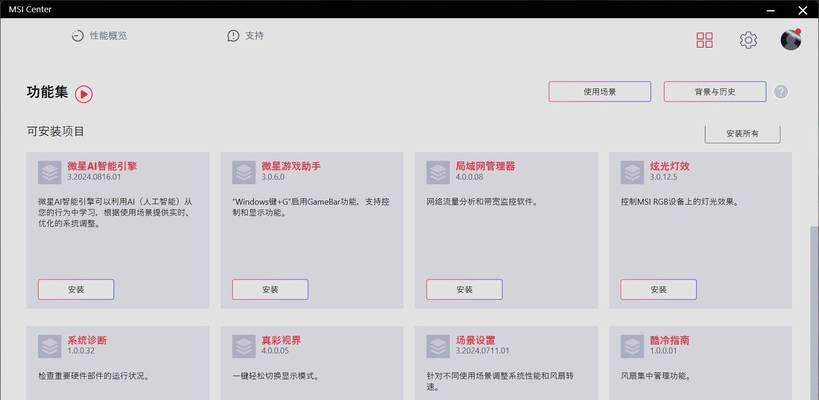Screen dimensions: 819x400
Task: Open the 支持 tab
Action: (245, 36)
